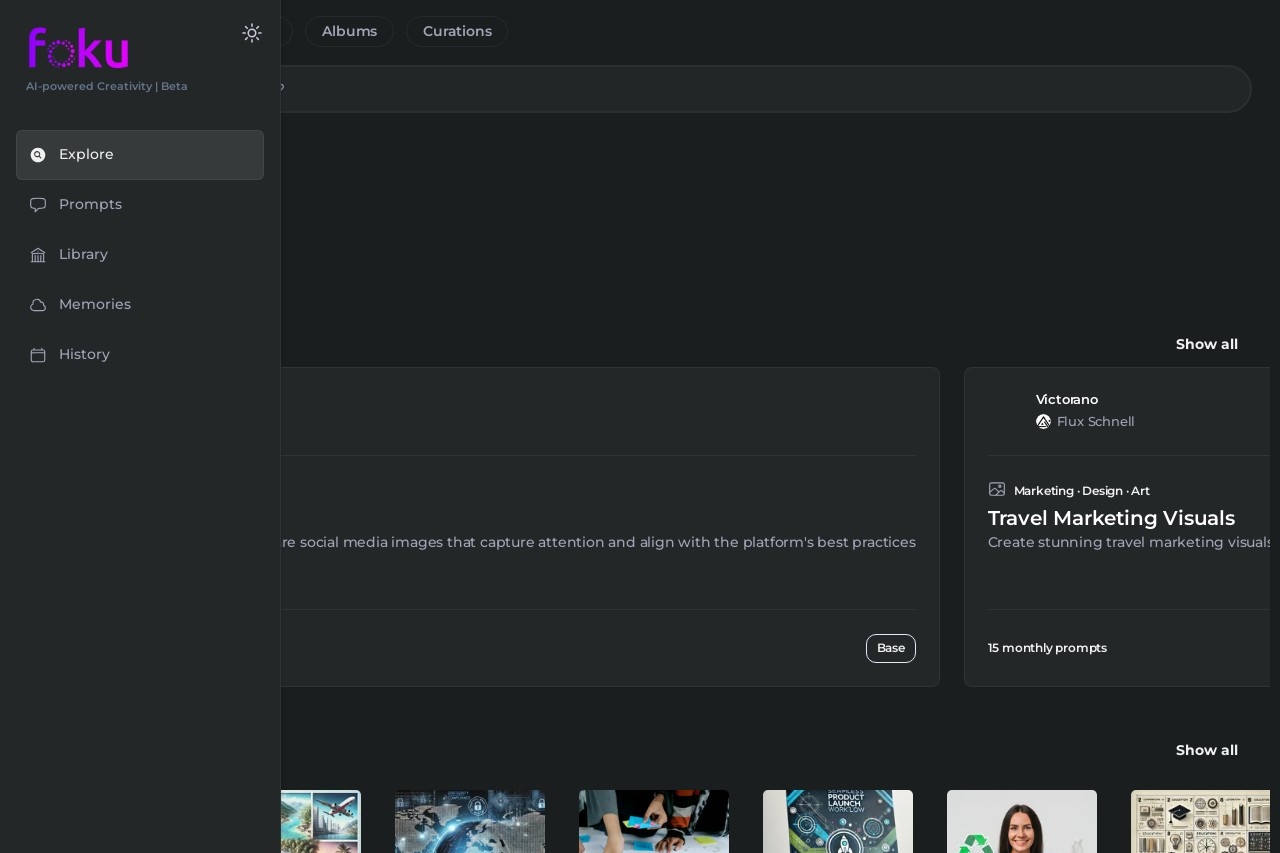This screenshot has width=1280, height=853.
Task: Click Show all above the prompt cards
Action: point(1207,344)
